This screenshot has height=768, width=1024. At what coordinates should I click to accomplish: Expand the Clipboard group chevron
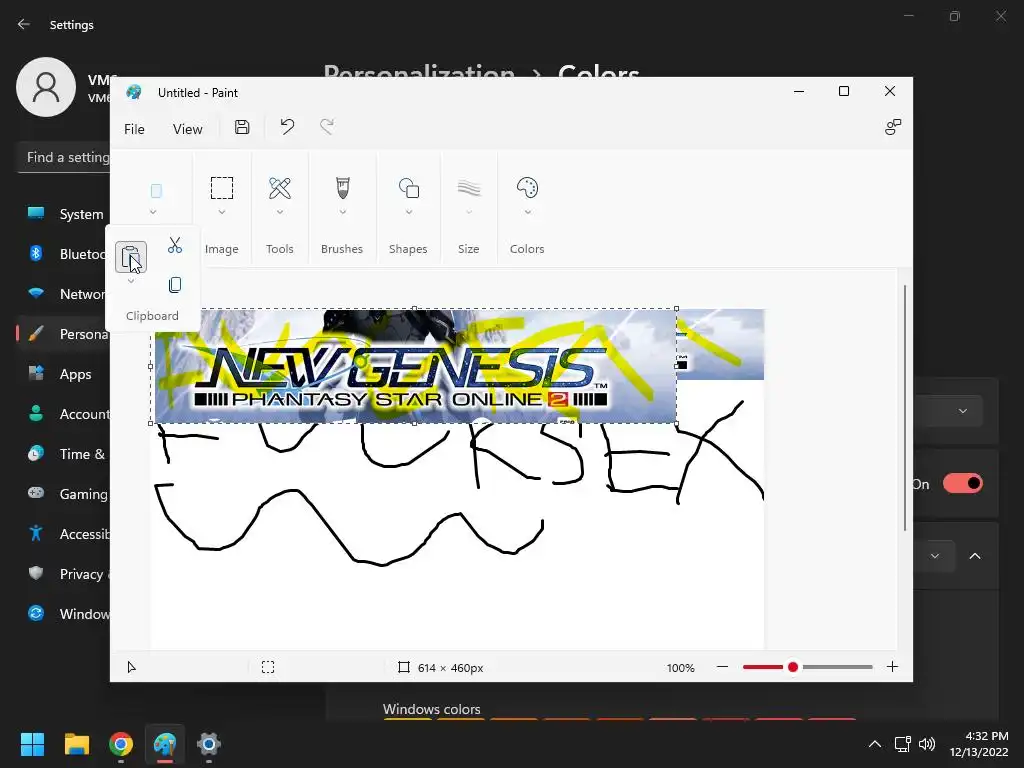tap(153, 212)
